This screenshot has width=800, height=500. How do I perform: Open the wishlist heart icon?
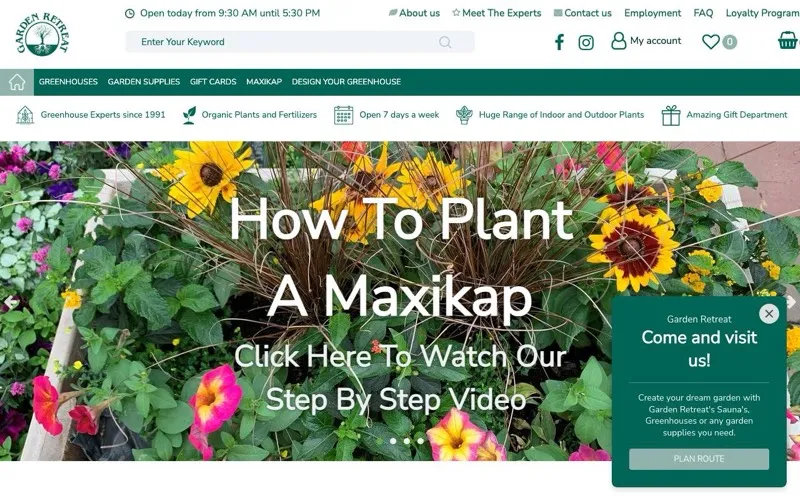click(710, 41)
